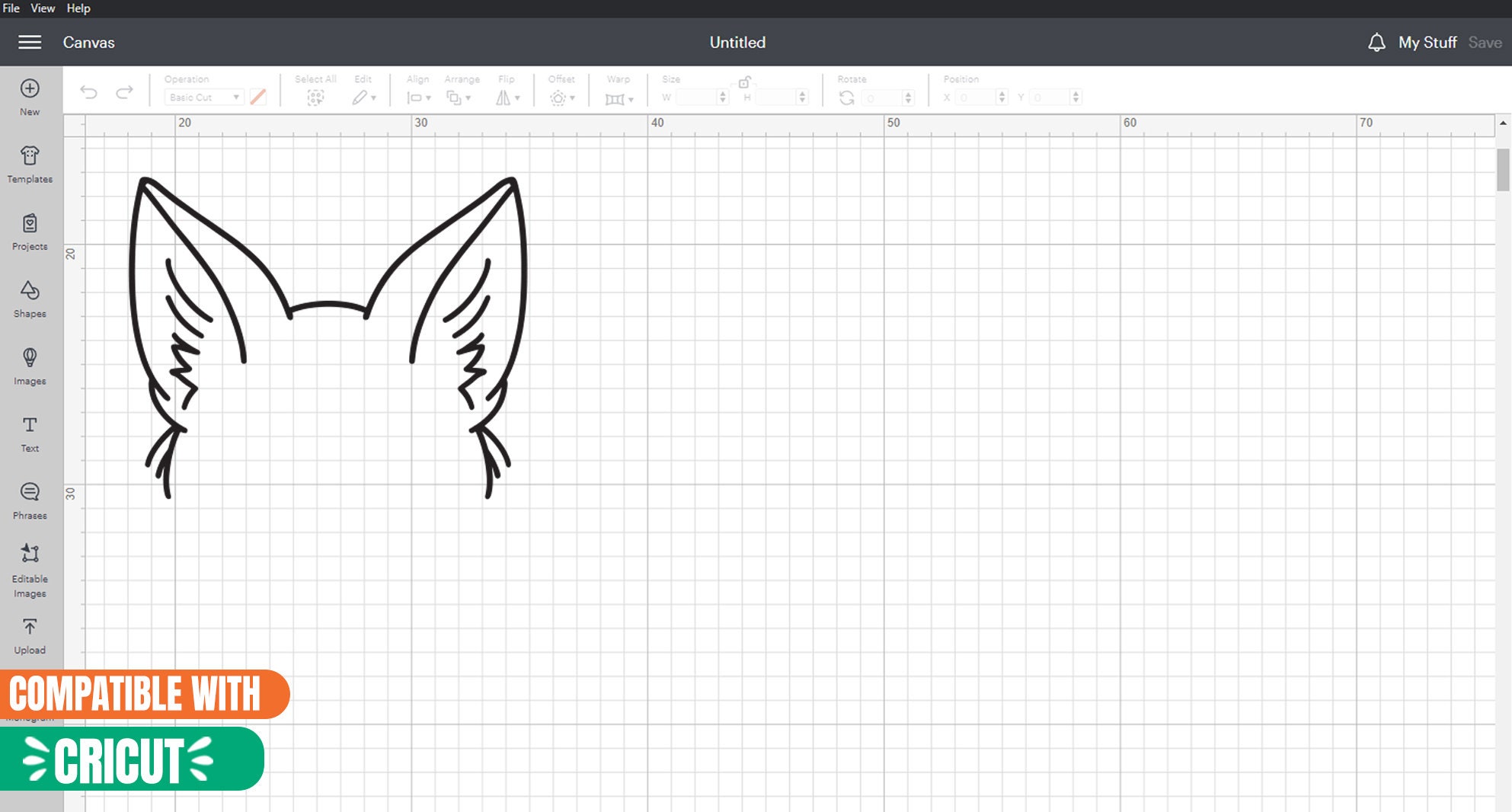The width and height of the screenshot is (1512, 812).
Task: Open the Operation Basic Cut dropdown
Action: point(203,98)
